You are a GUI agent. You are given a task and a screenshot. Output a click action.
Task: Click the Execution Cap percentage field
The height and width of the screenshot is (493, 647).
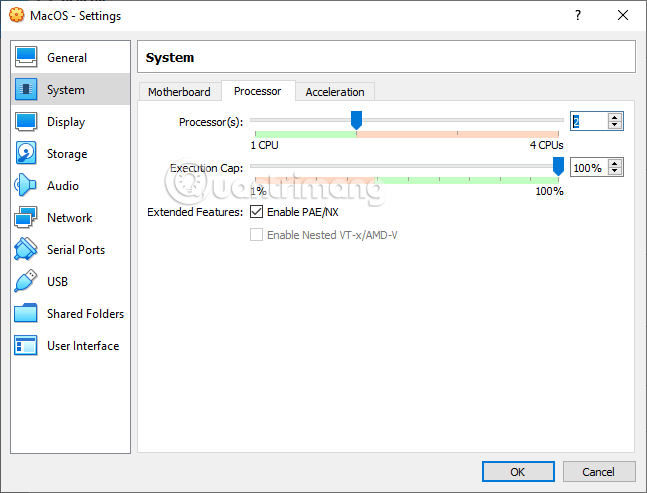[590, 167]
